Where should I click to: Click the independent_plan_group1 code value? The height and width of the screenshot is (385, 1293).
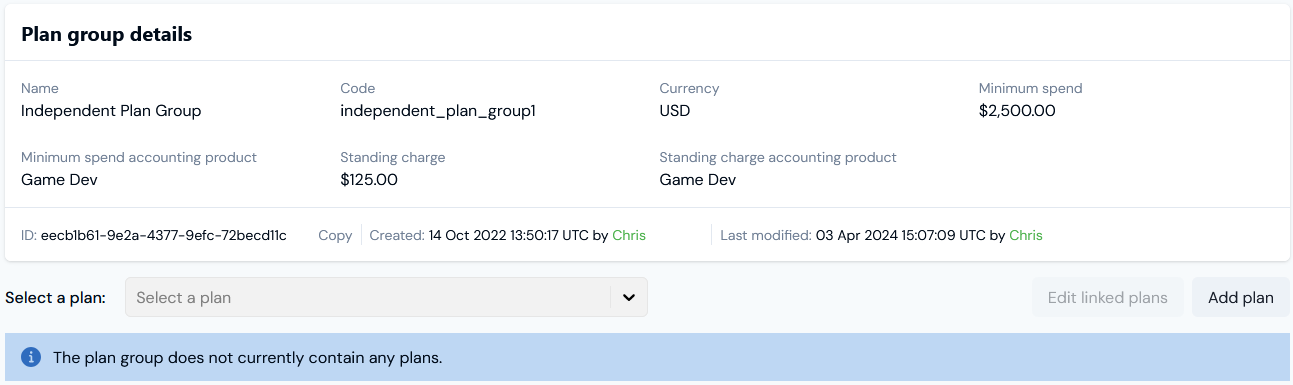click(438, 111)
